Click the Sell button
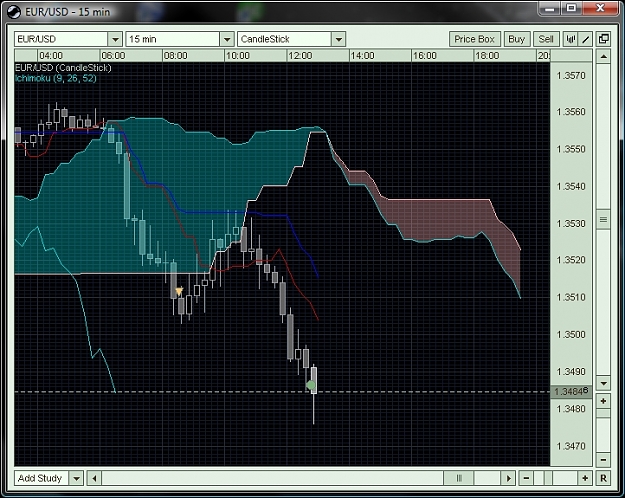Viewport: 625px width, 498px height. coord(546,39)
